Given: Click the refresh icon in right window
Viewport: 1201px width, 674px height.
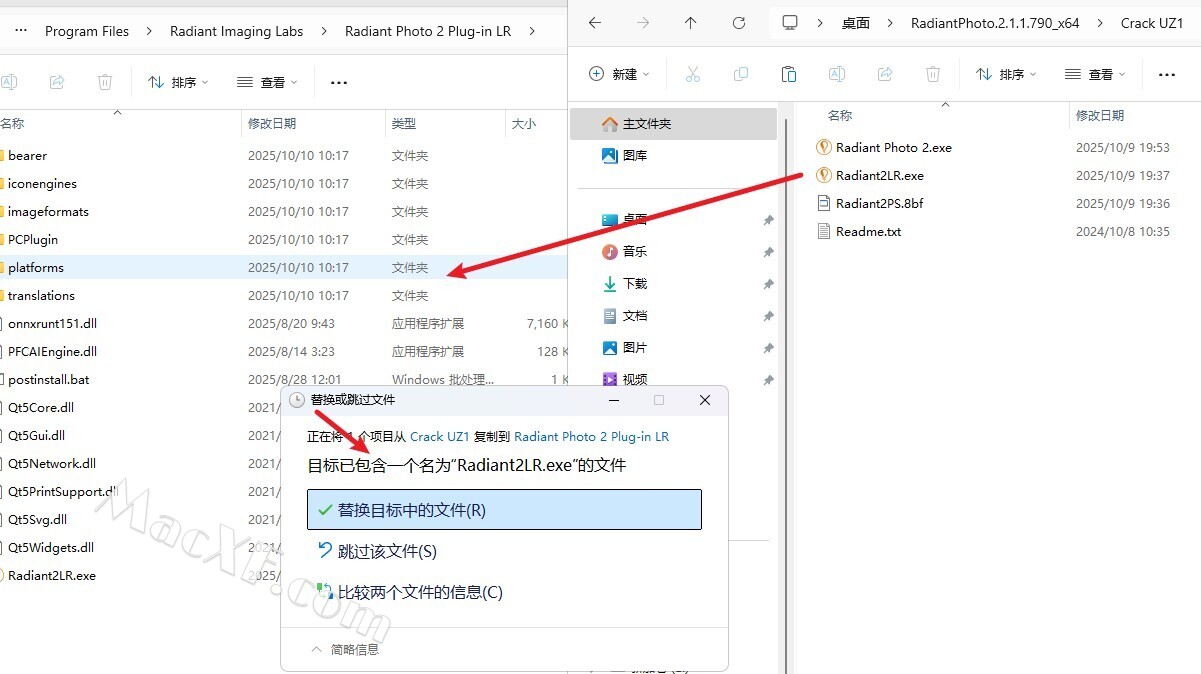Looking at the screenshot, I should click(739, 23).
